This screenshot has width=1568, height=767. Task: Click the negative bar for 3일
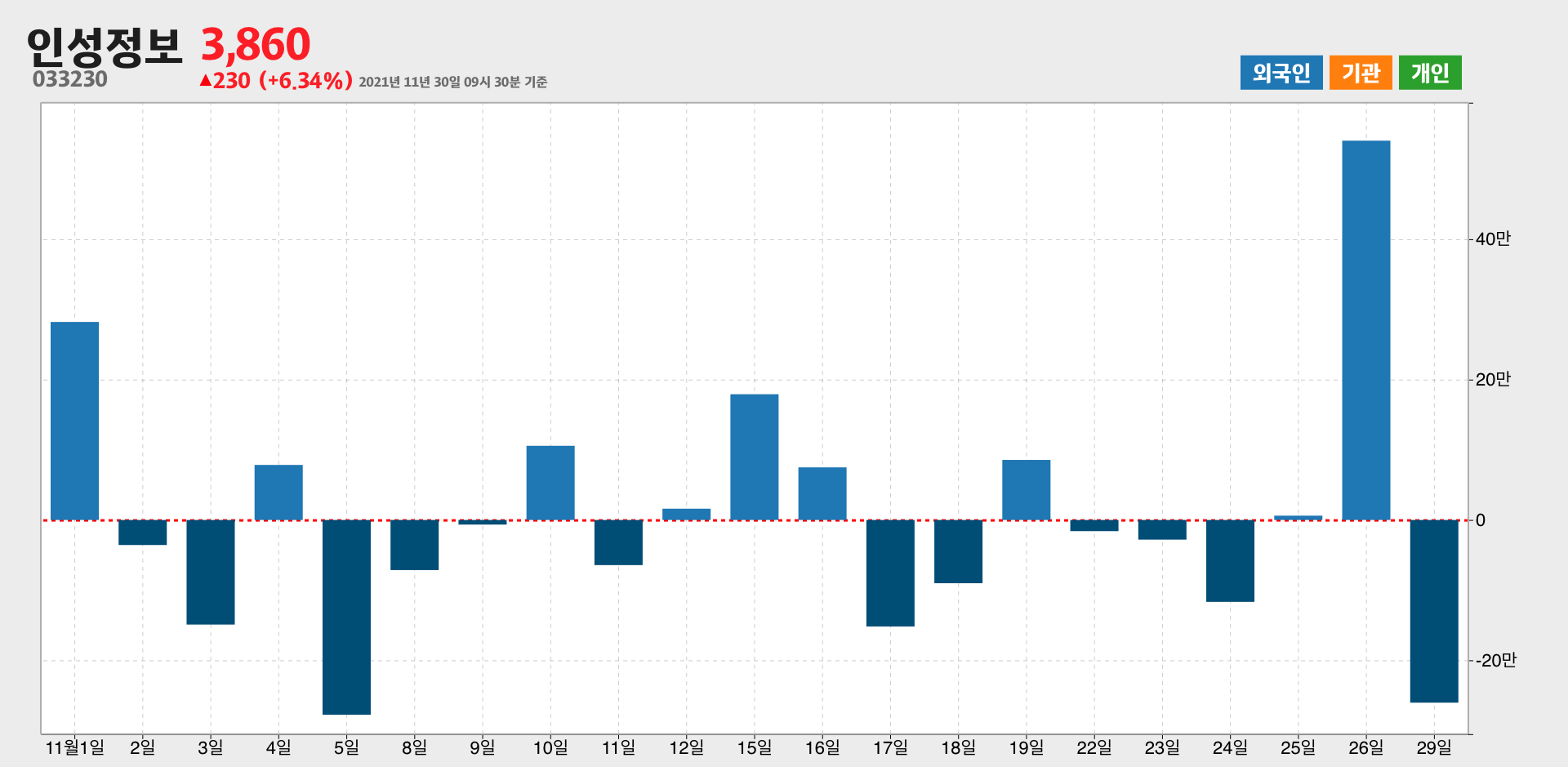(x=211, y=573)
